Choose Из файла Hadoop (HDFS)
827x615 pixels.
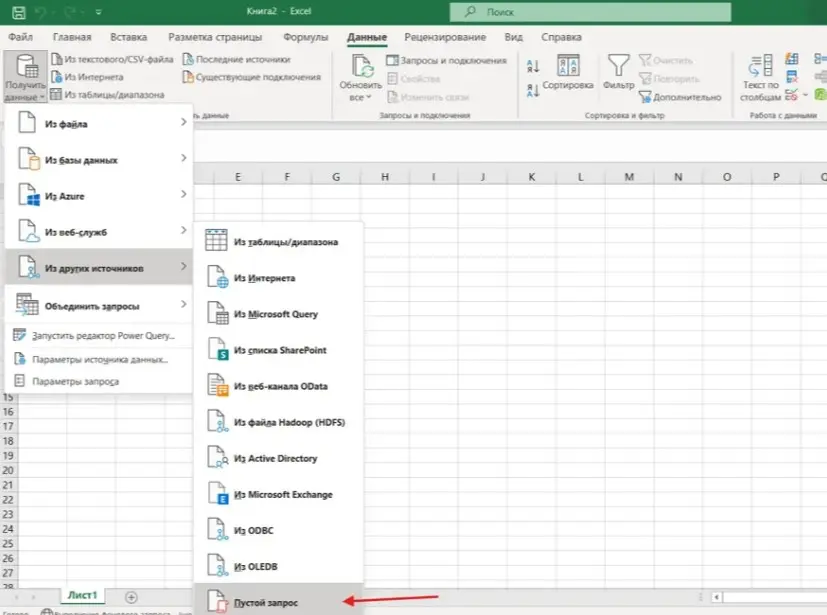click(x=278, y=422)
